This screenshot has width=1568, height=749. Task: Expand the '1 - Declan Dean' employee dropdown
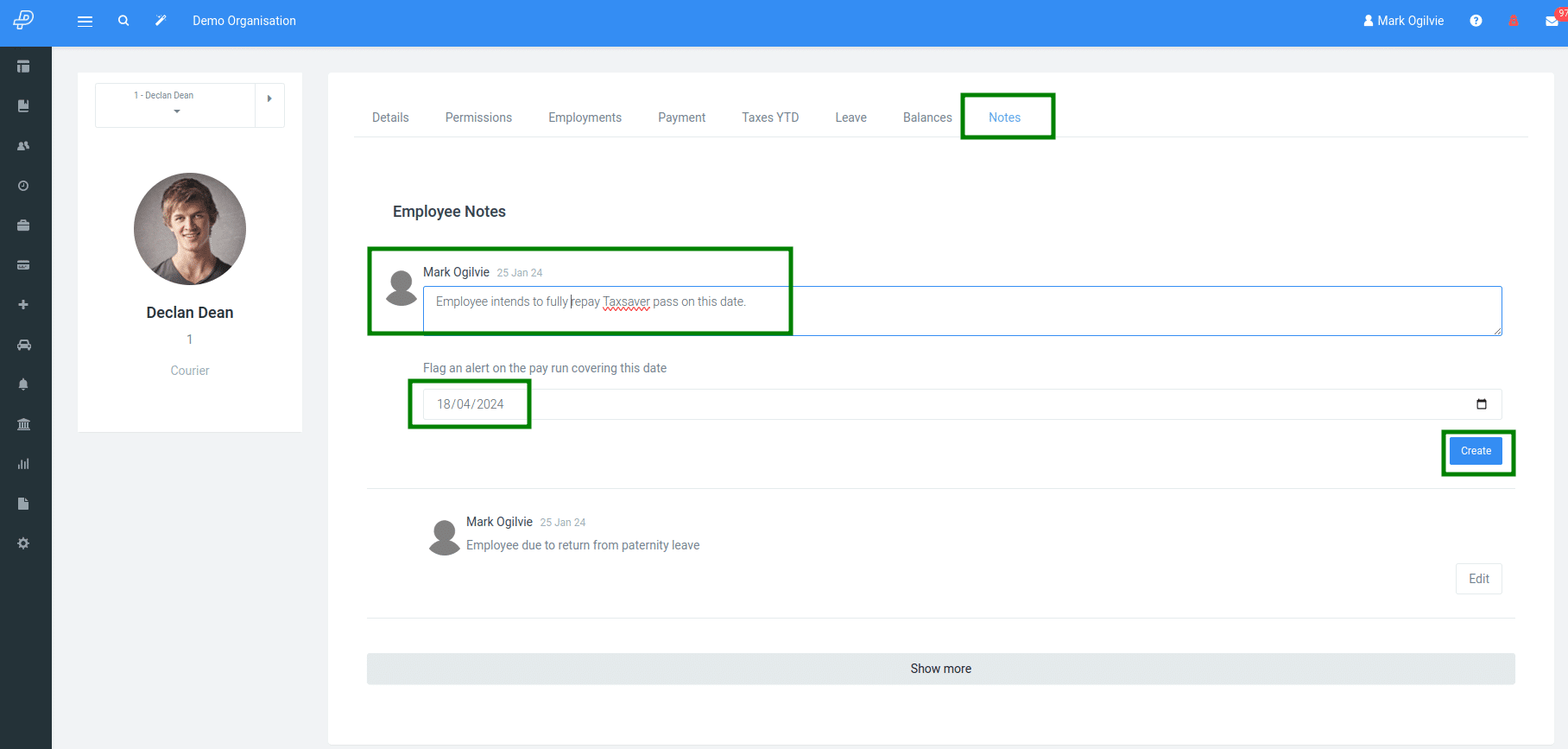tap(175, 105)
